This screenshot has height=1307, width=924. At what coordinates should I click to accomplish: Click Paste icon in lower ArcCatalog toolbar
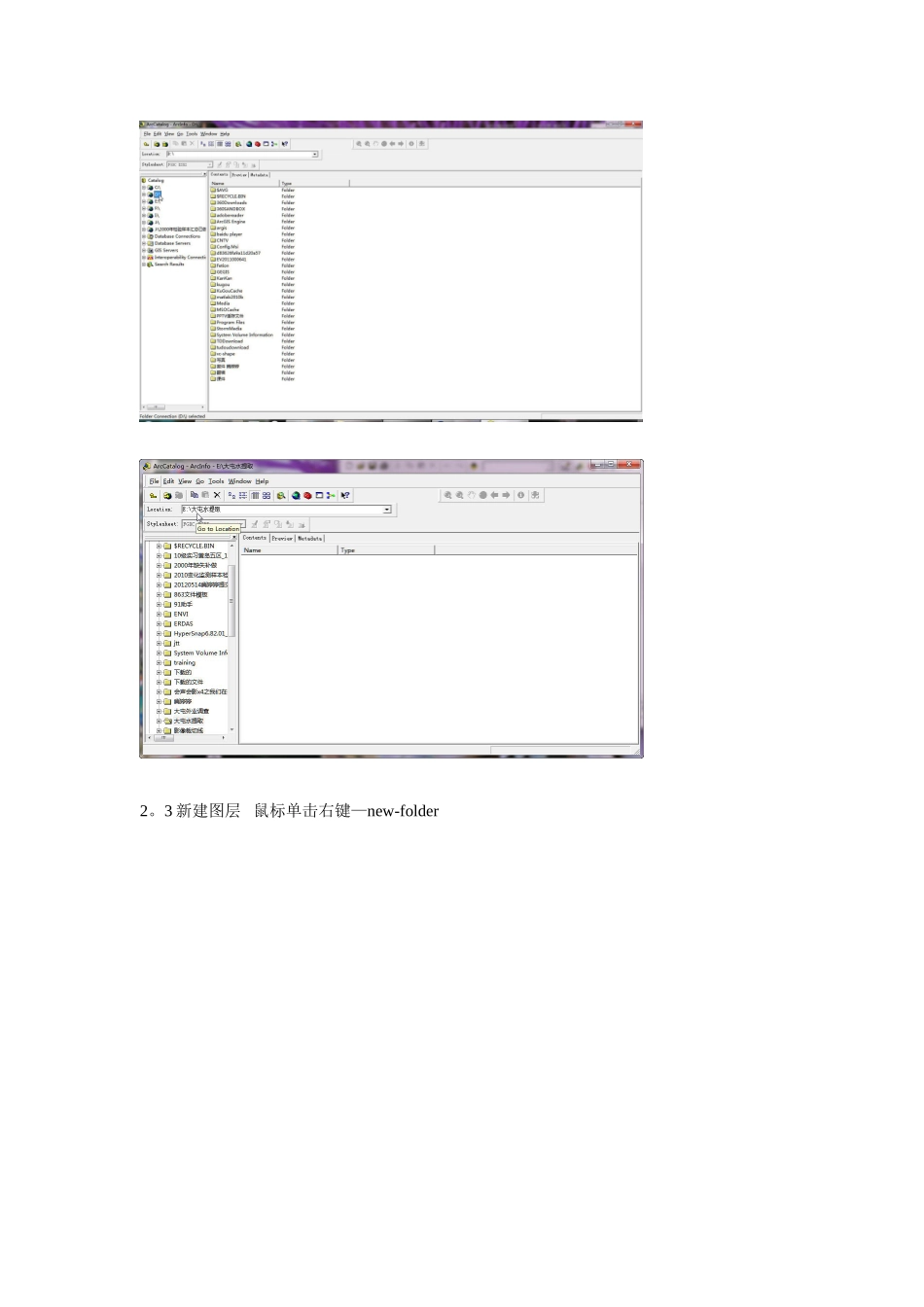(205, 495)
